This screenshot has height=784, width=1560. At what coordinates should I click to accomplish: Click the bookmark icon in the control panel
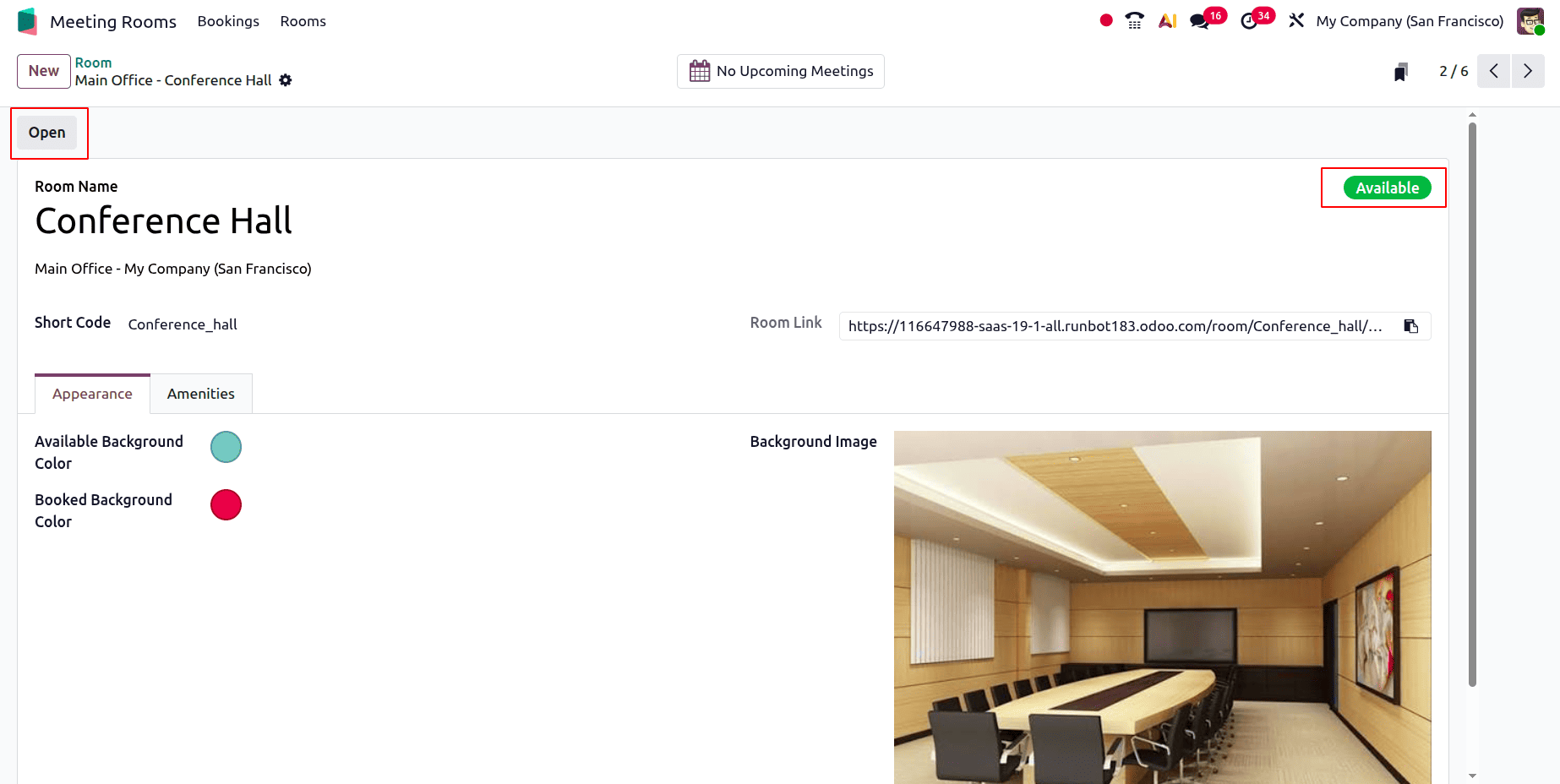click(x=1400, y=72)
